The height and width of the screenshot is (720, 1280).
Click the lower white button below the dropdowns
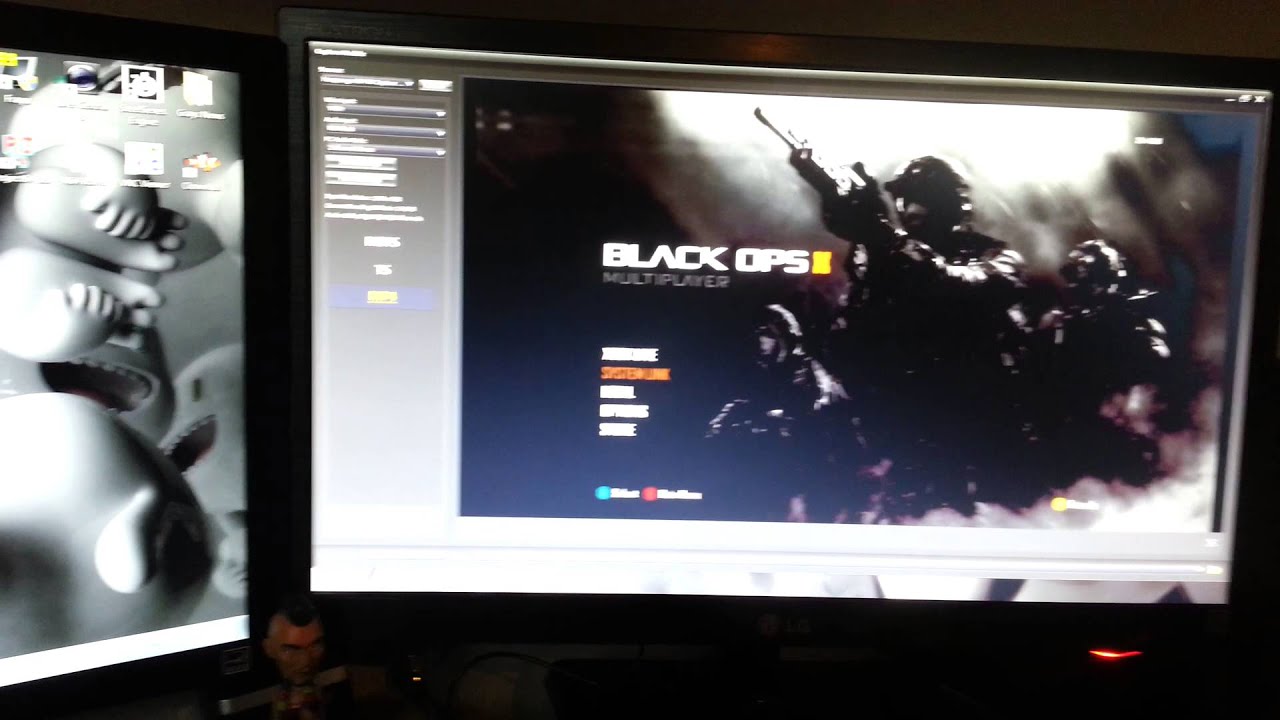point(361,178)
